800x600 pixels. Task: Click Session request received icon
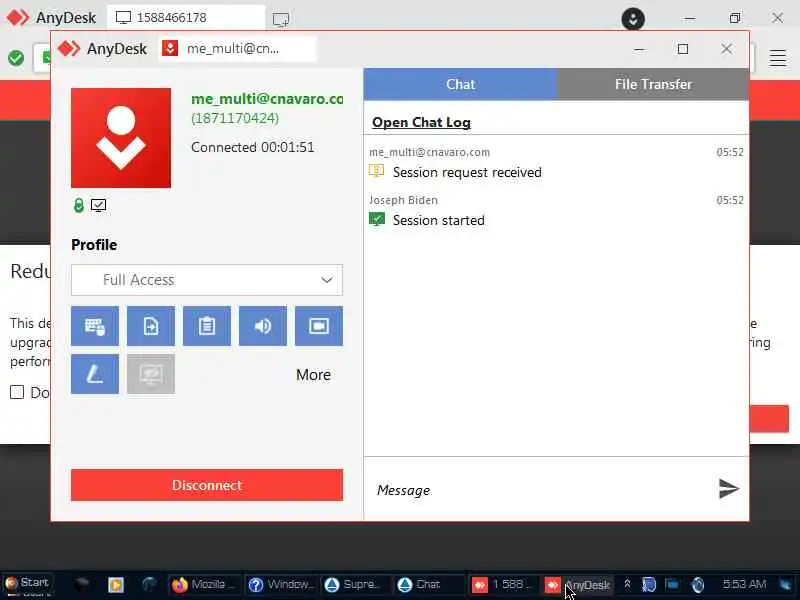377,171
